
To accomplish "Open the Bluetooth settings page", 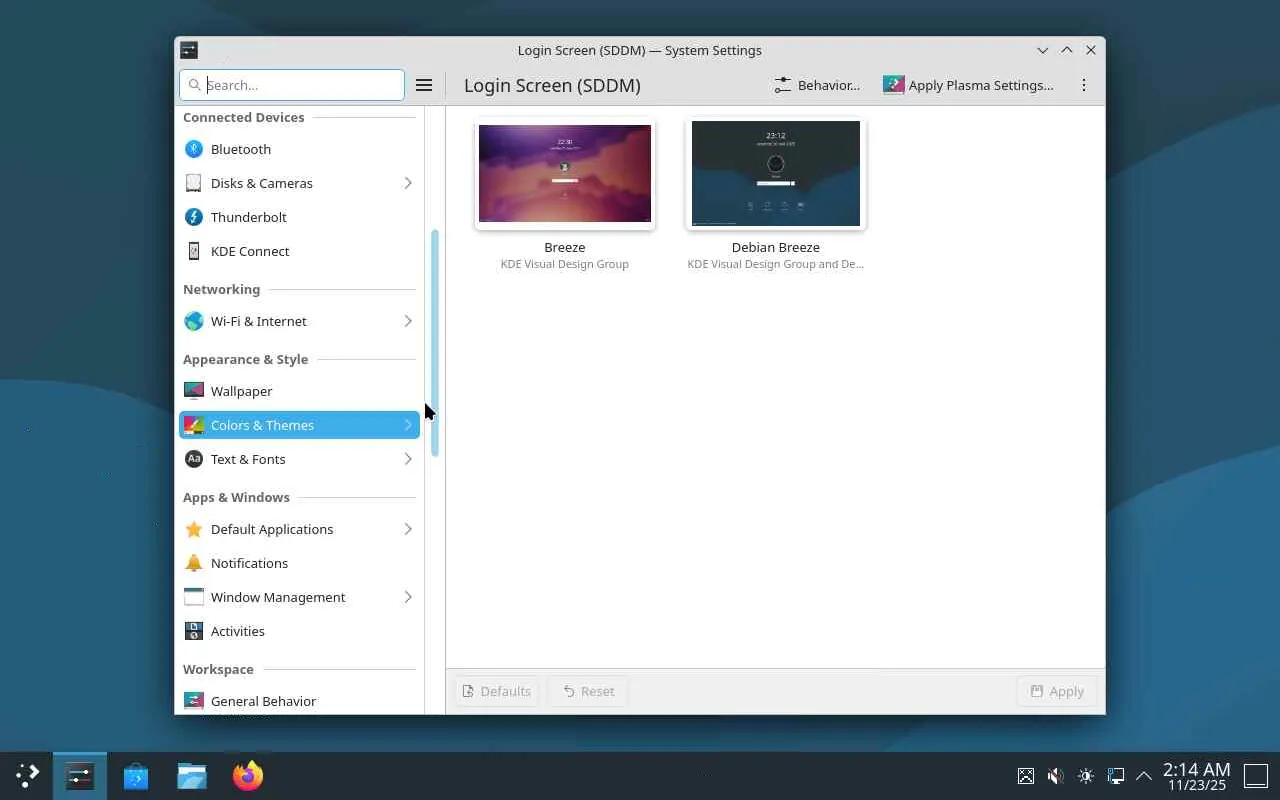I will point(299,149).
